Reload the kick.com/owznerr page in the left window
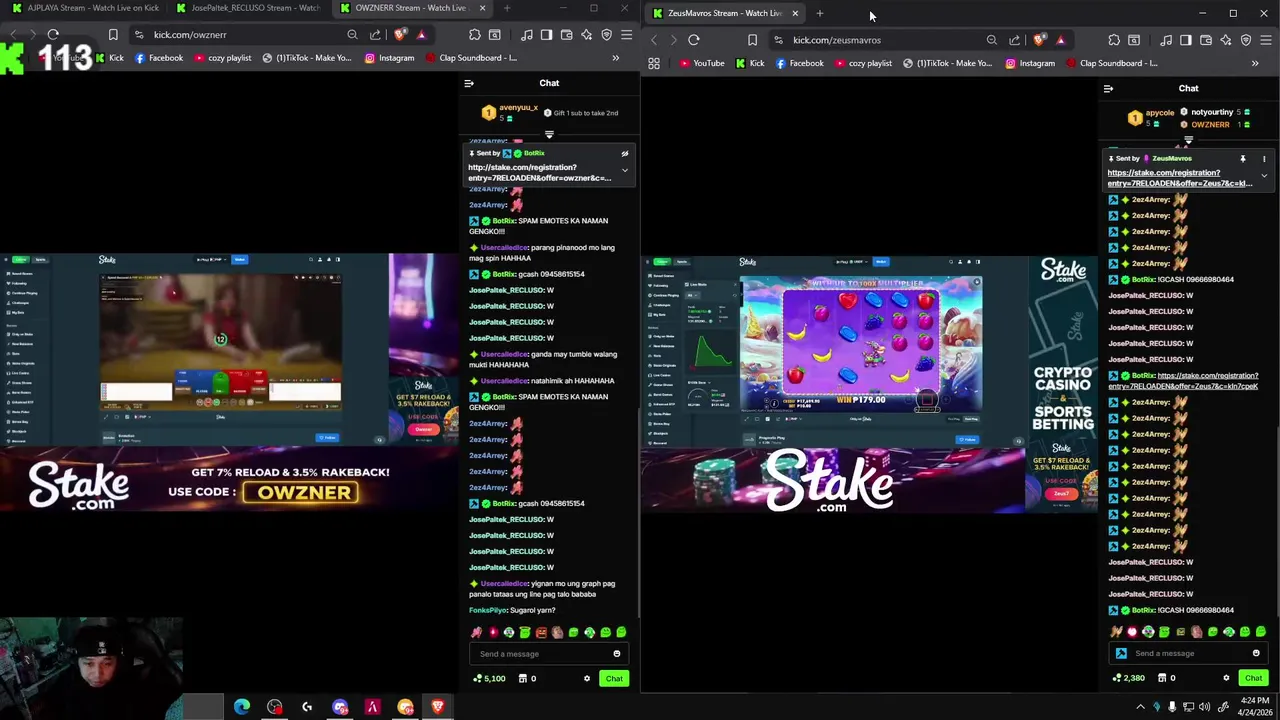The width and height of the screenshot is (1280, 720). click(53, 34)
